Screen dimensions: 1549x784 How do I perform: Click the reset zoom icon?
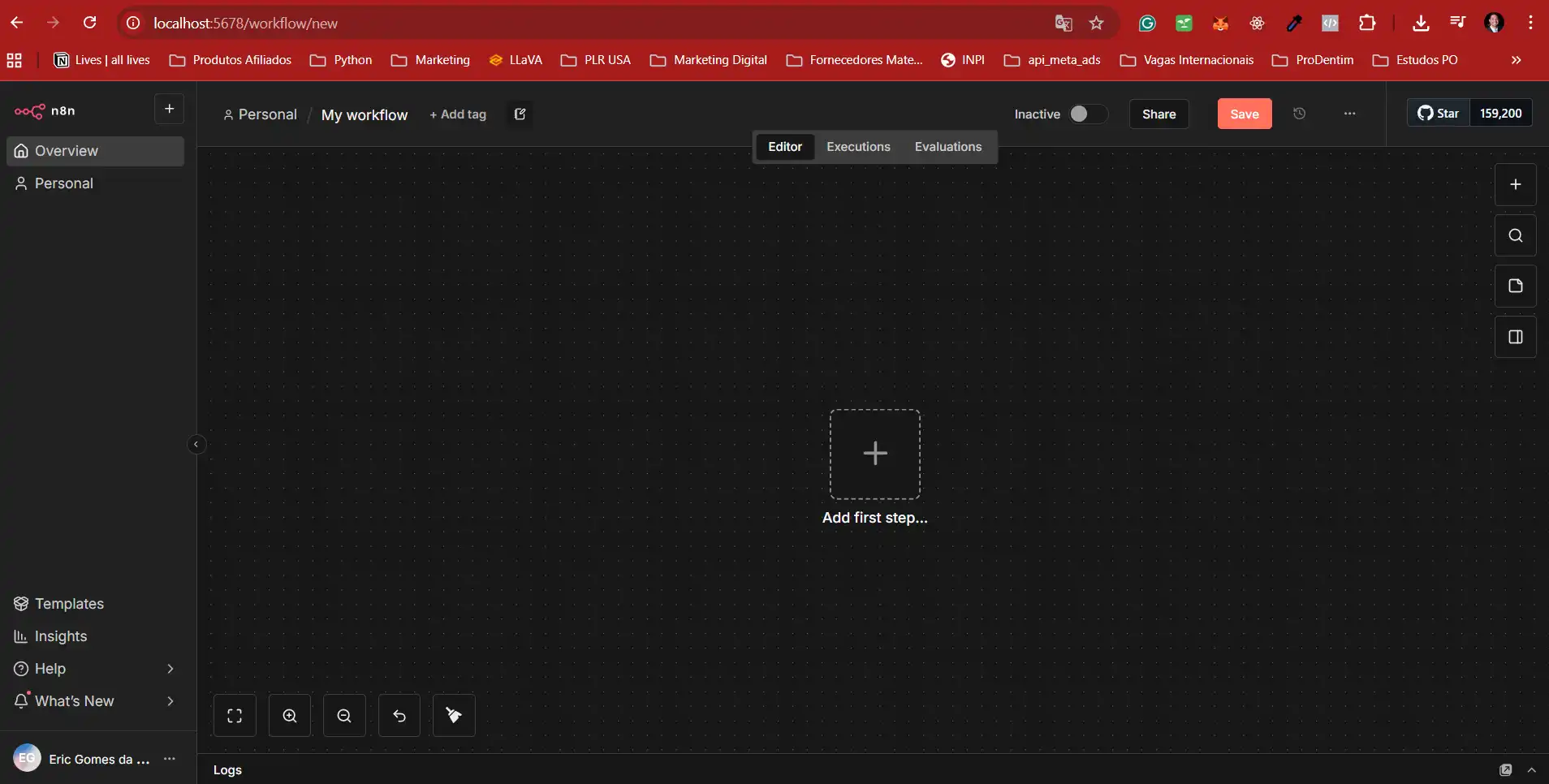pos(399,716)
